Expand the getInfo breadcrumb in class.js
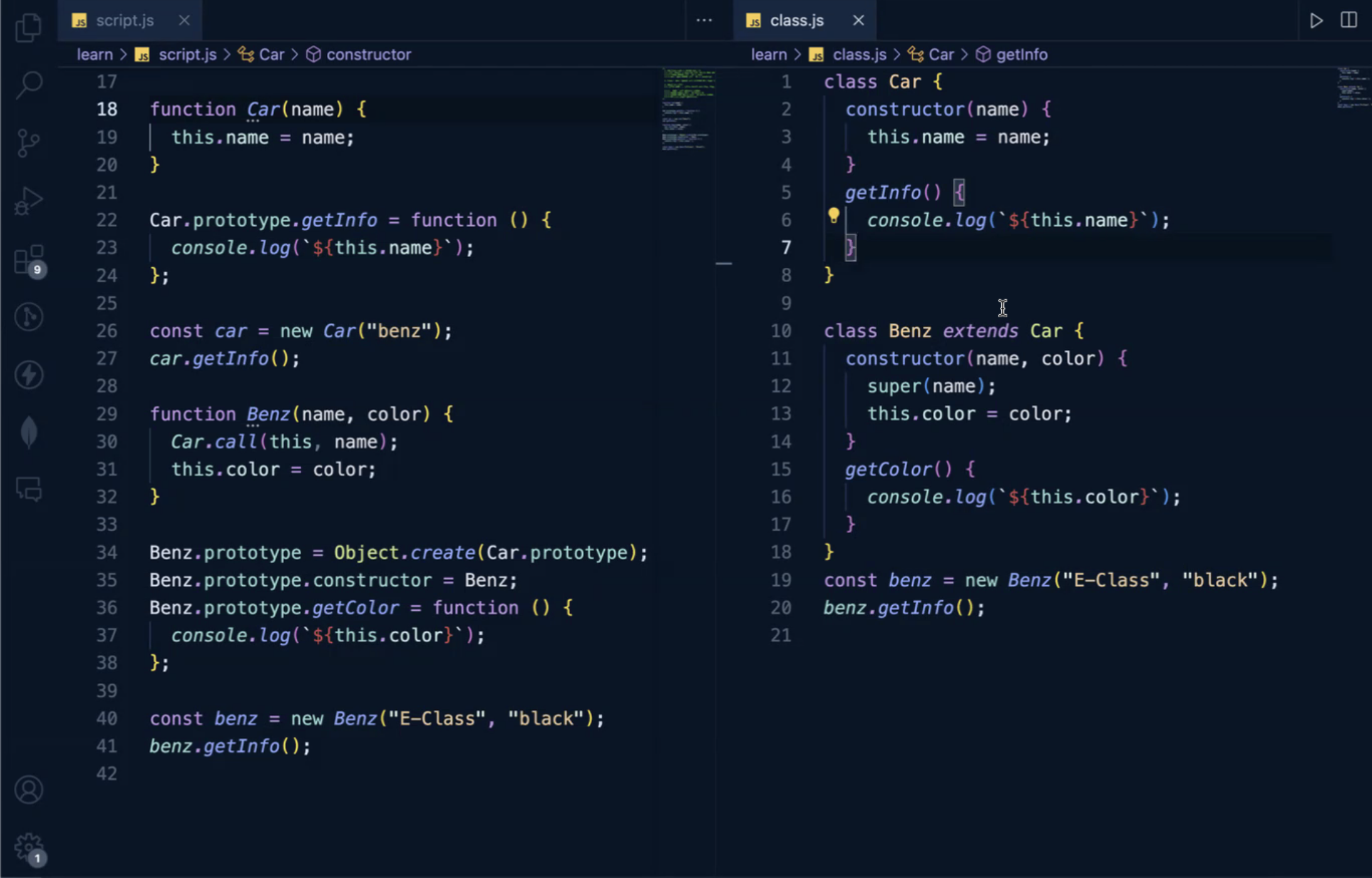This screenshot has height=878, width=1372. click(1021, 55)
